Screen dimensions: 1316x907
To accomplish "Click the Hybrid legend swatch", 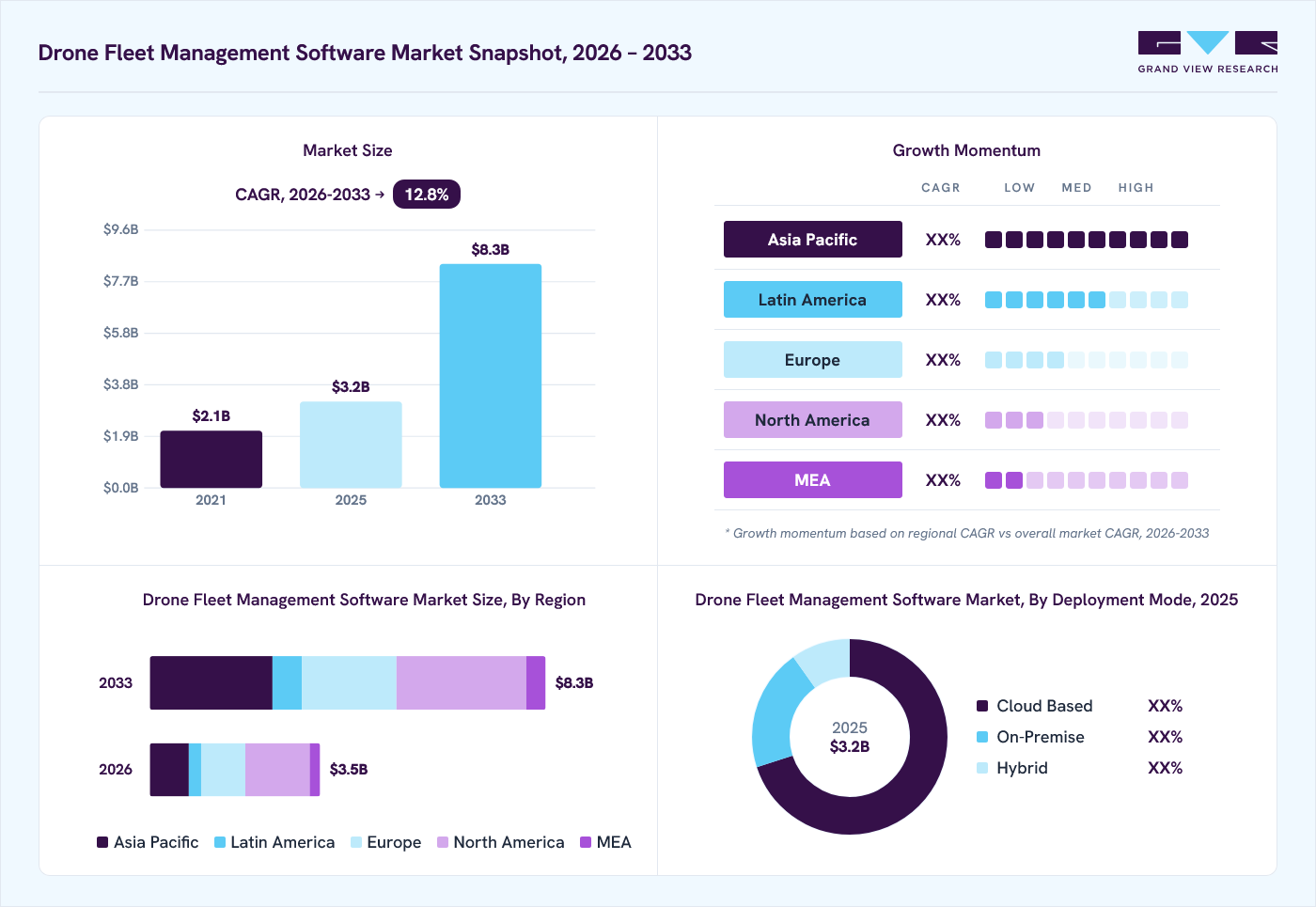I will click(x=982, y=768).
